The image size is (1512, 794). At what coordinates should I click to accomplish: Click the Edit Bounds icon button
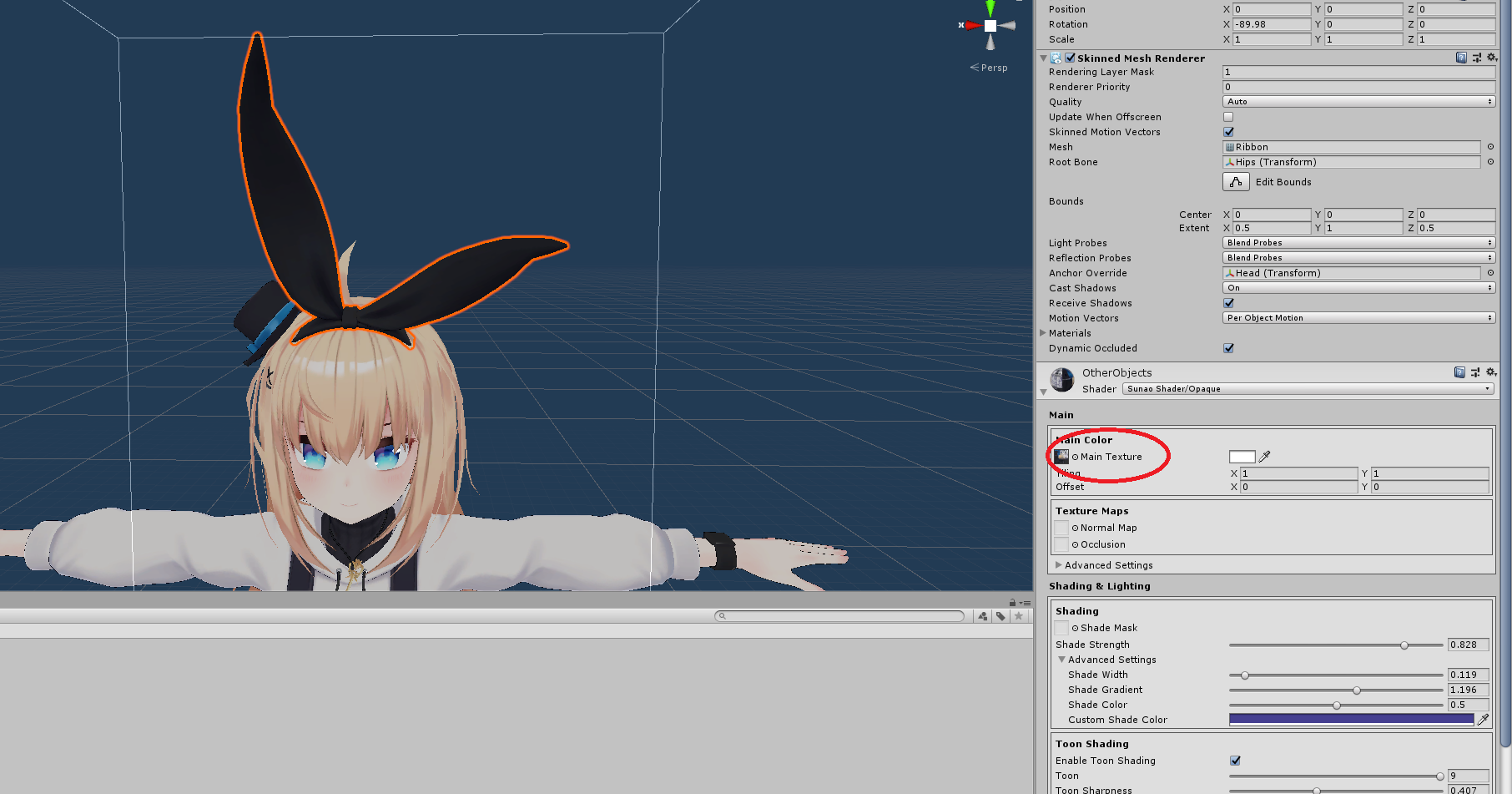[x=1236, y=182]
